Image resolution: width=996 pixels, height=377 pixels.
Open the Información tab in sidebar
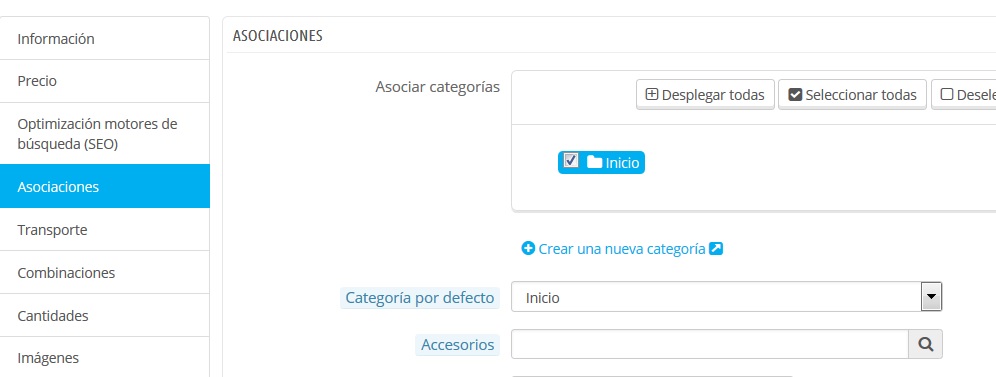pyautogui.click(x=105, y=39)
